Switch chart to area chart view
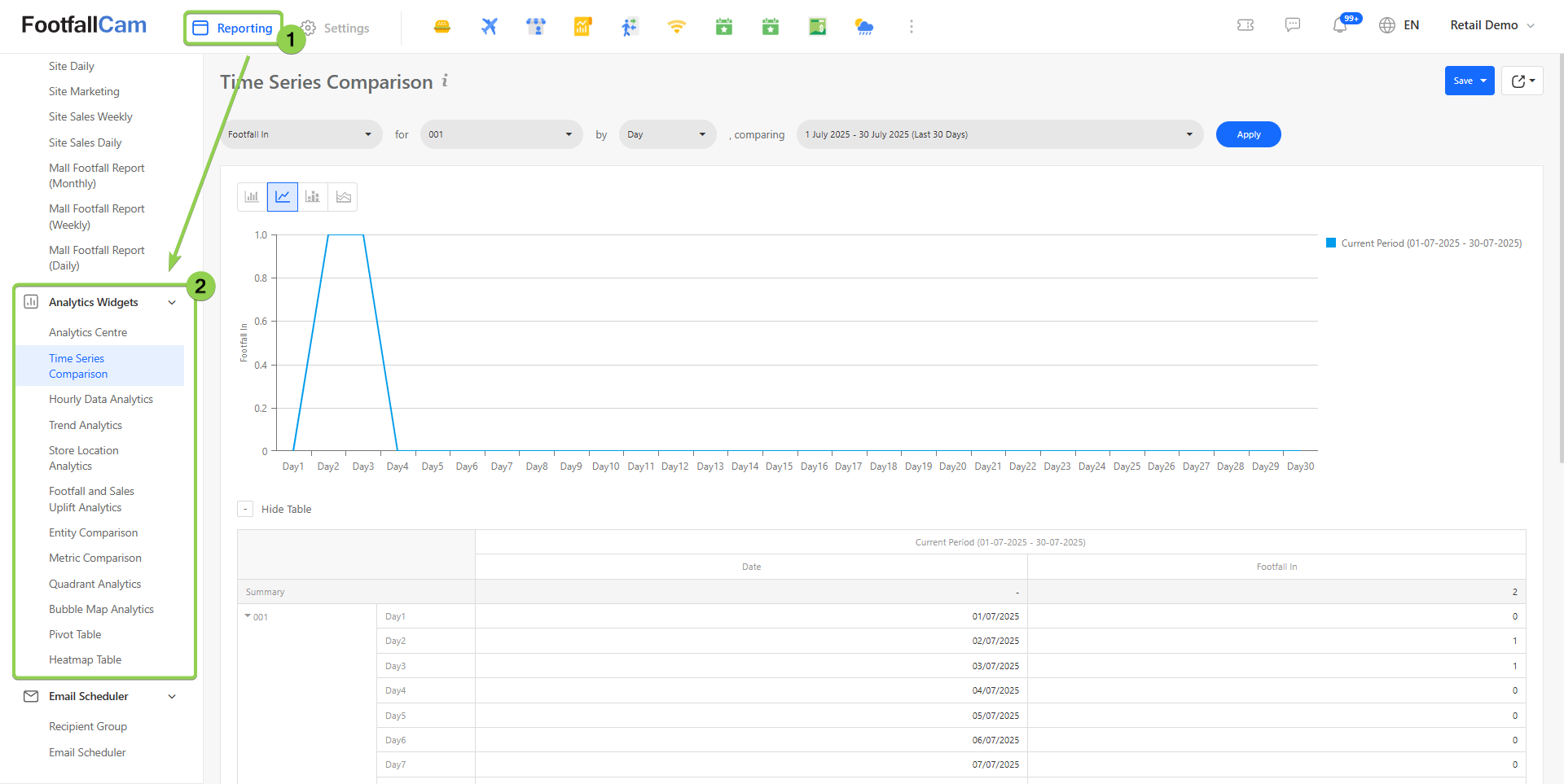The width and height of the screenshot is (1564, 784). coord(343,197)
